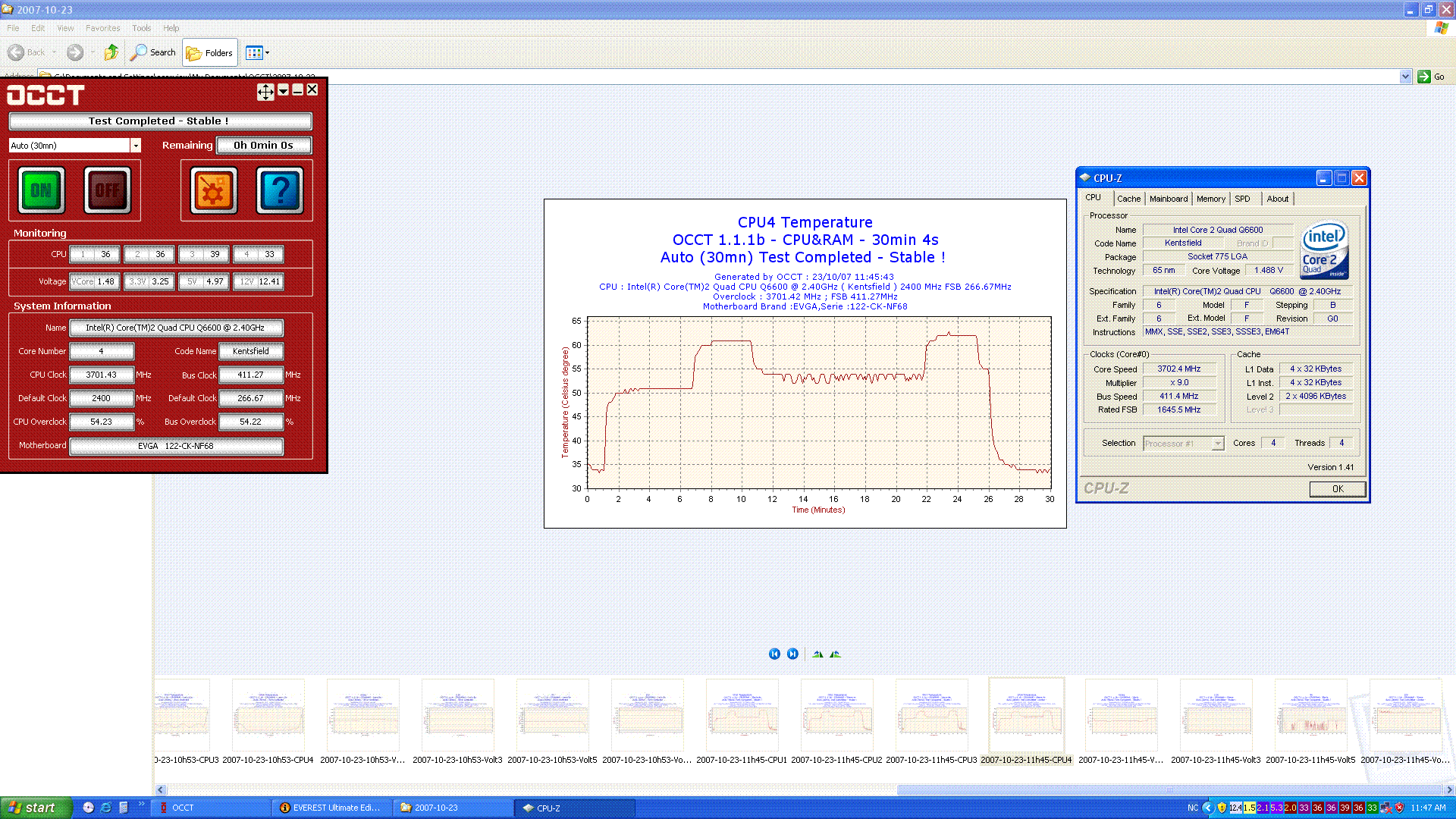Click the Remaining 0h 0min 0s field
Viewport: 1456px width, 819px height.
click(x=264, y=145)
